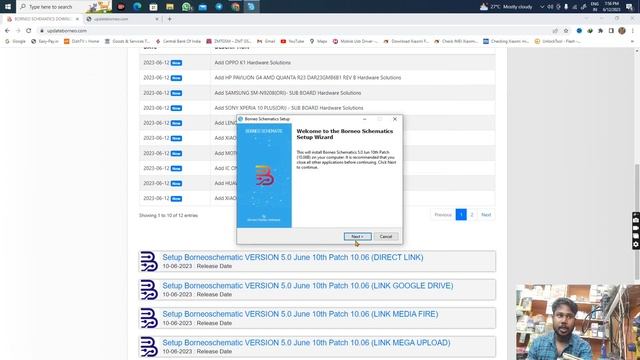Click the Next pagination button in the webpage
Viewport: 640px width, 360px height.
tap(486, 215)
